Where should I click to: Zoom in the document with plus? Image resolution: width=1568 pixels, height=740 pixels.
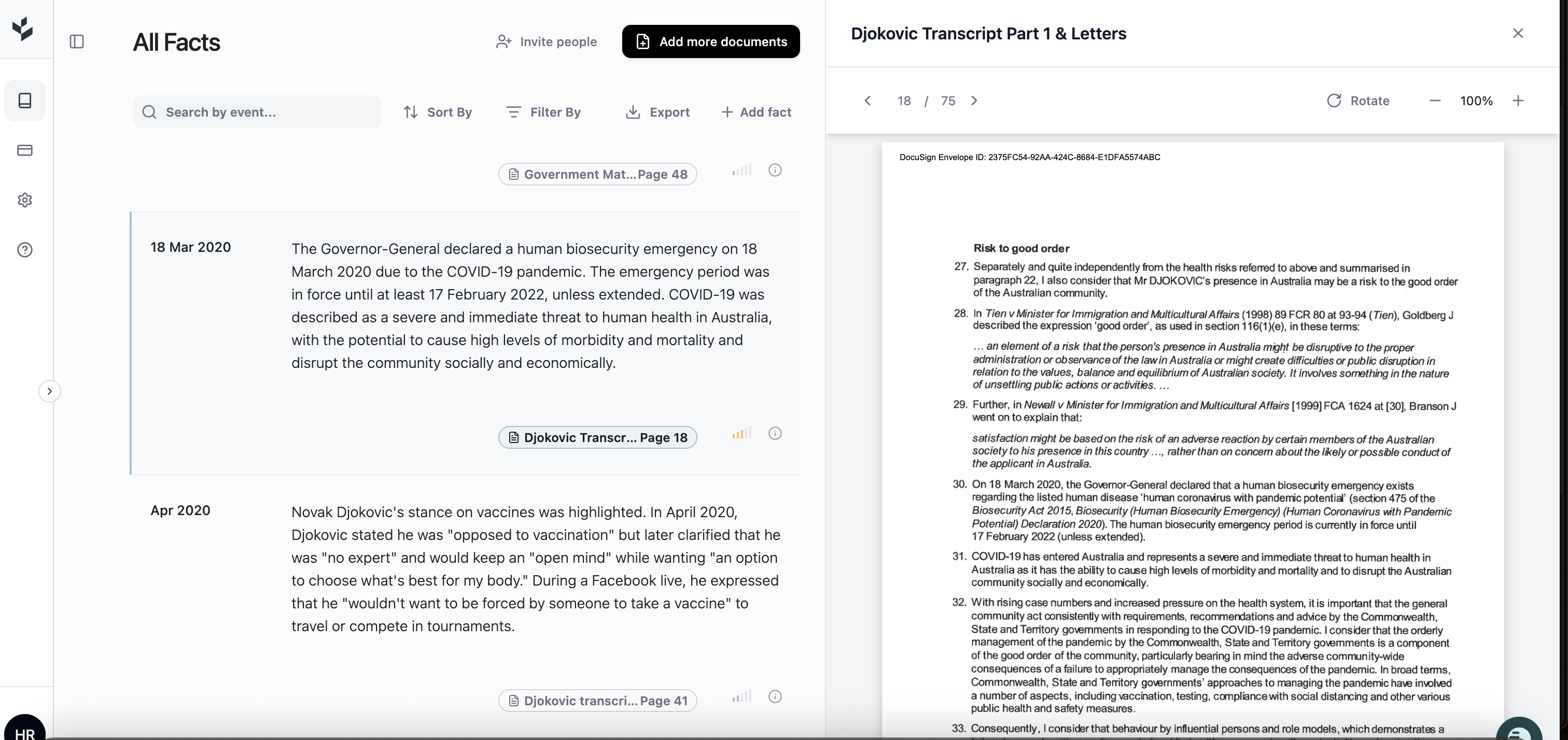tap(1518, 101)
